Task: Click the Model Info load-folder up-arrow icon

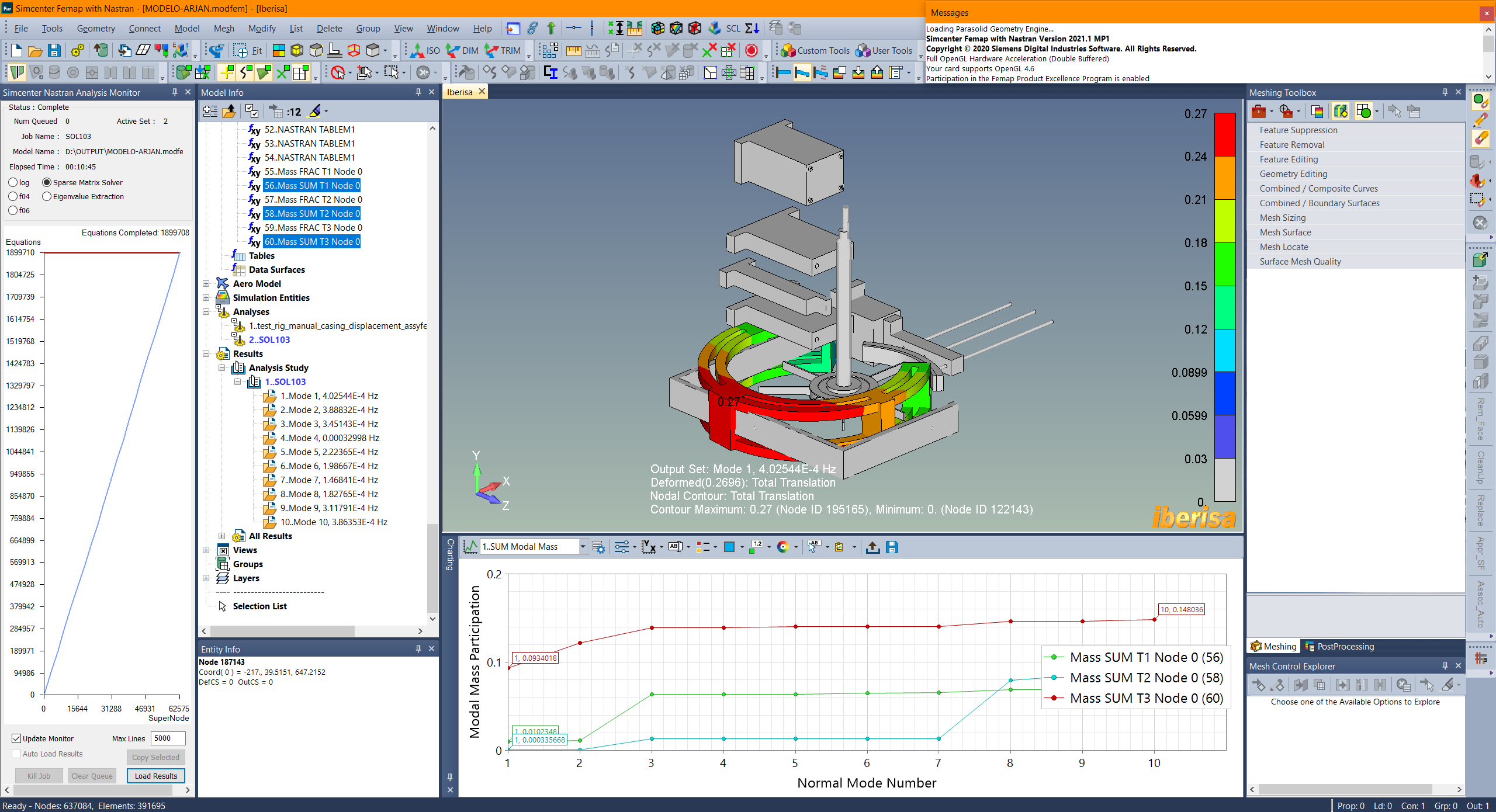Action: pos(228,111)
